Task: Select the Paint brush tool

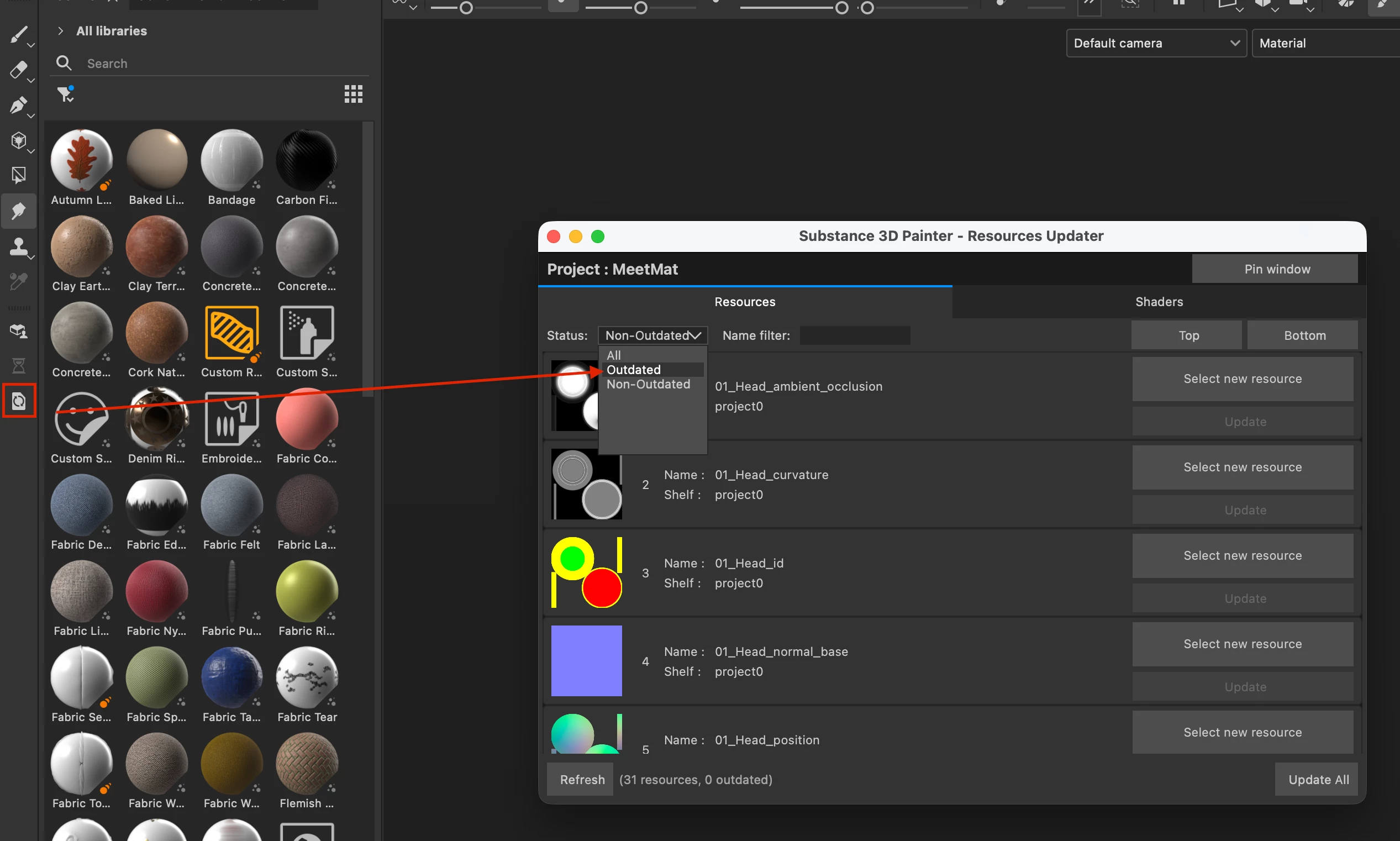Action: coord(18,35)
